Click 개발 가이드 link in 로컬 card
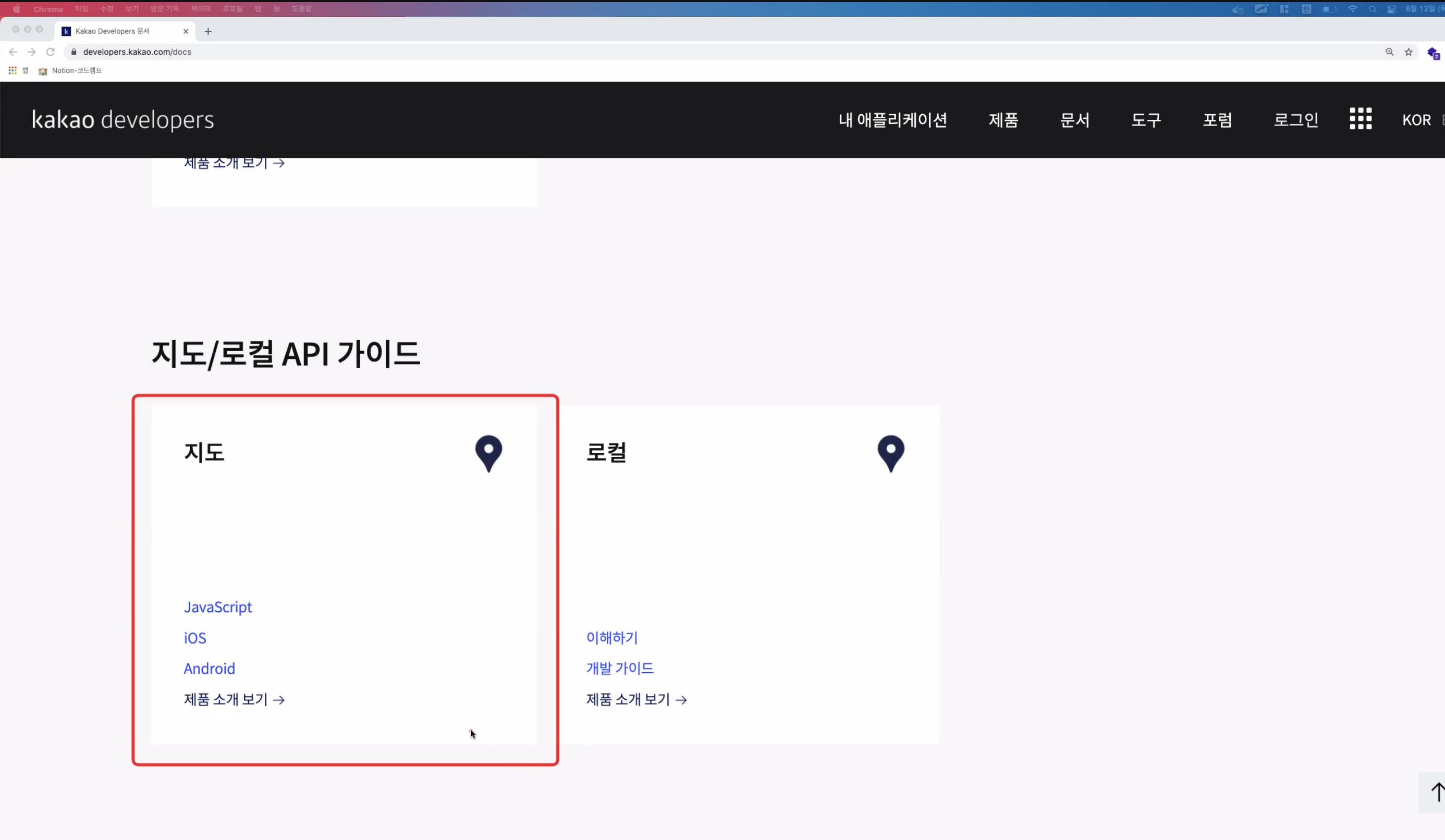The height and width of the screenshot is (840, 1445). click(619, 668)
